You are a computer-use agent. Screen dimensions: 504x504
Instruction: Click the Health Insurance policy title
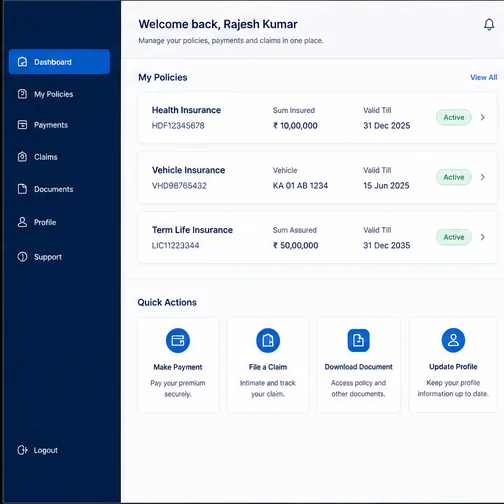(x=186, y=110)
